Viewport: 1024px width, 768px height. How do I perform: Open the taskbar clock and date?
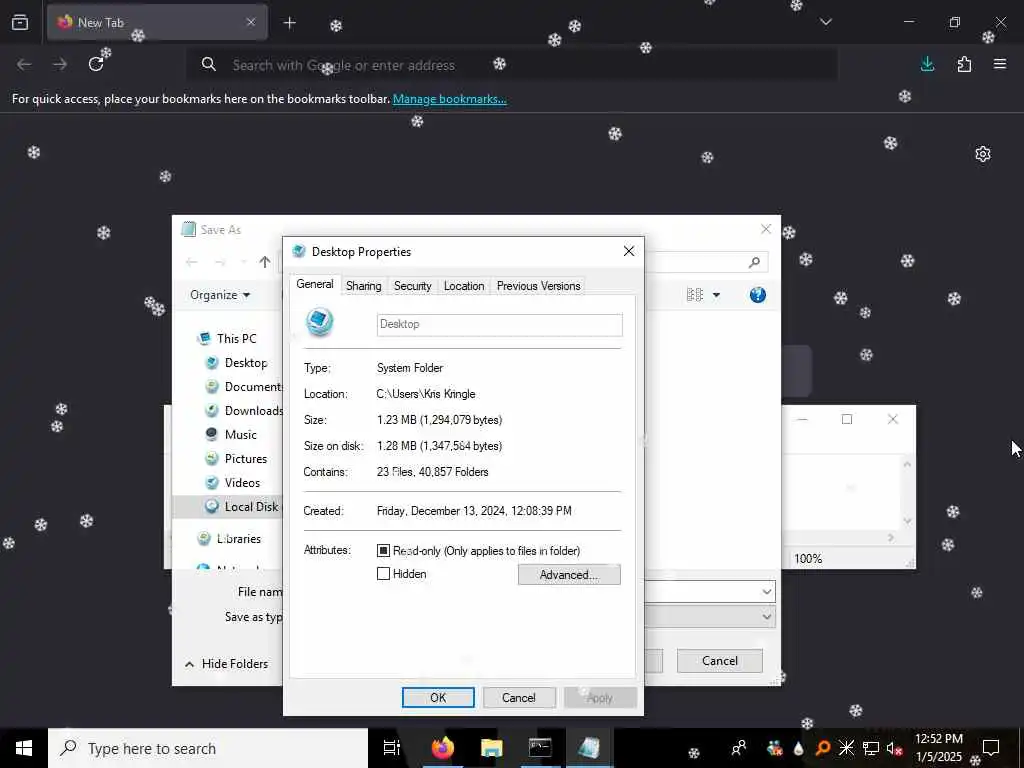point(938,748)
